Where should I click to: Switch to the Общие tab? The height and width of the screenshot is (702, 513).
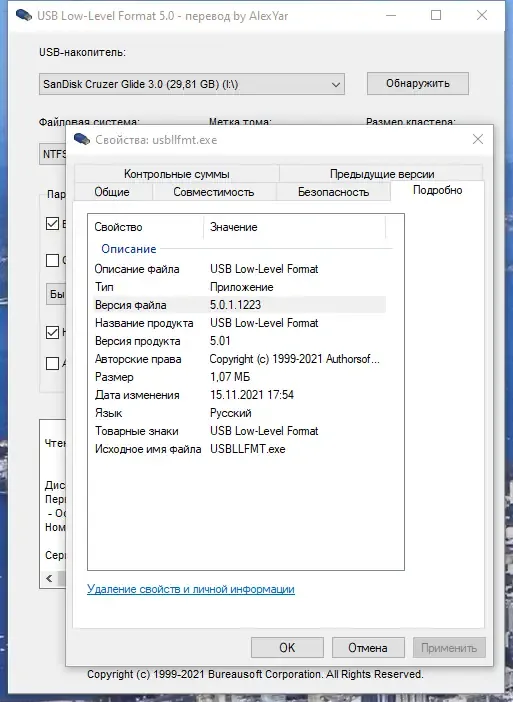tap(112, 192)
